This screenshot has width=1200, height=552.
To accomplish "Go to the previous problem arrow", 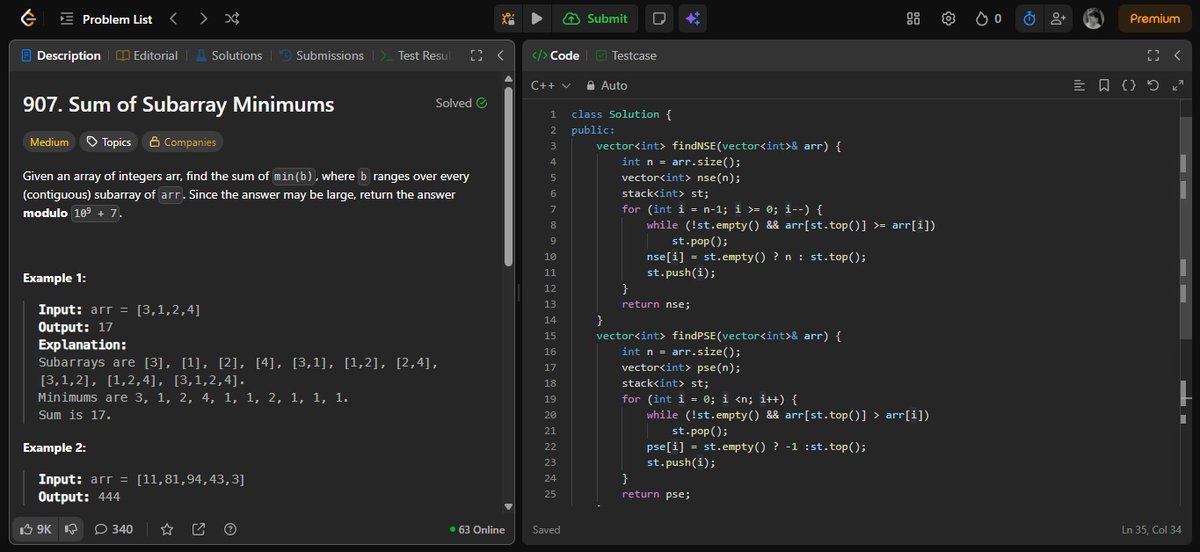I will point(172,18).
